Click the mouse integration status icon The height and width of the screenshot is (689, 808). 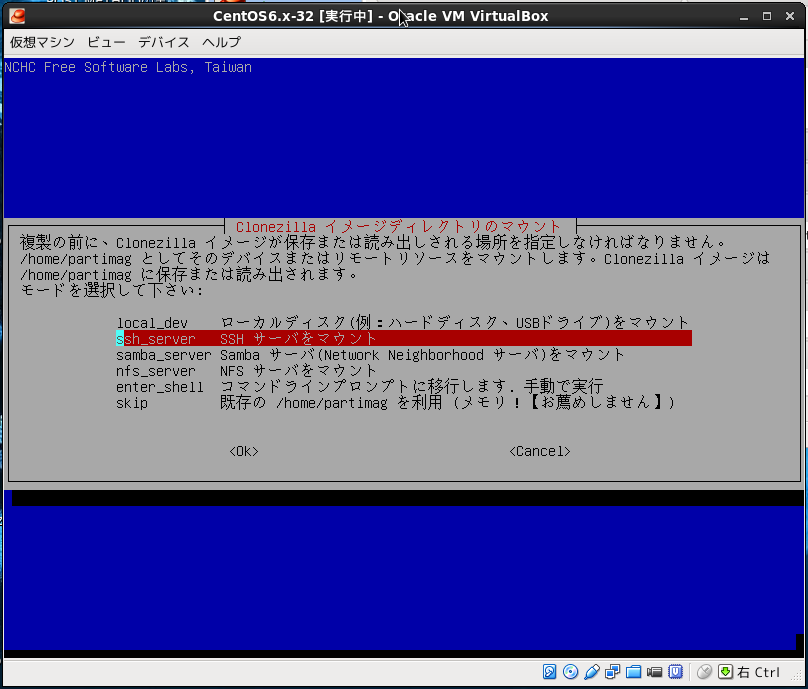tap(705, 672)
